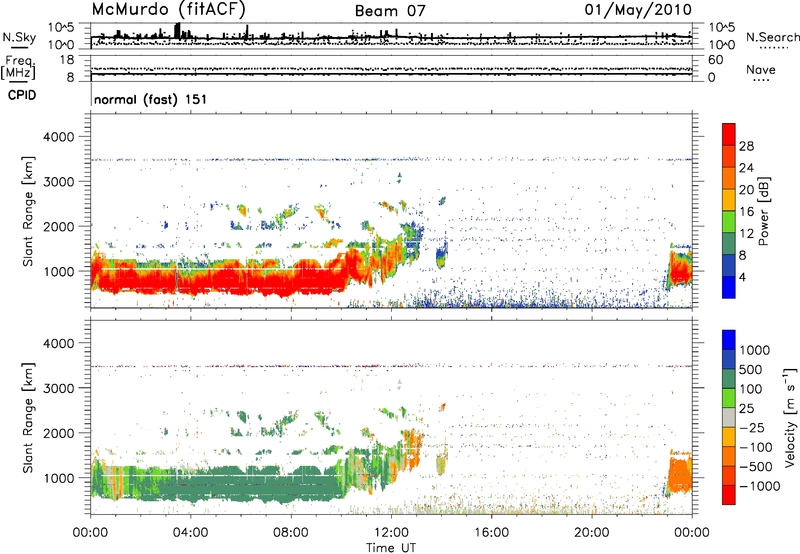Click the '04:00' time axis label
This screenshot has height=554, width=800.
coord(190,533)
